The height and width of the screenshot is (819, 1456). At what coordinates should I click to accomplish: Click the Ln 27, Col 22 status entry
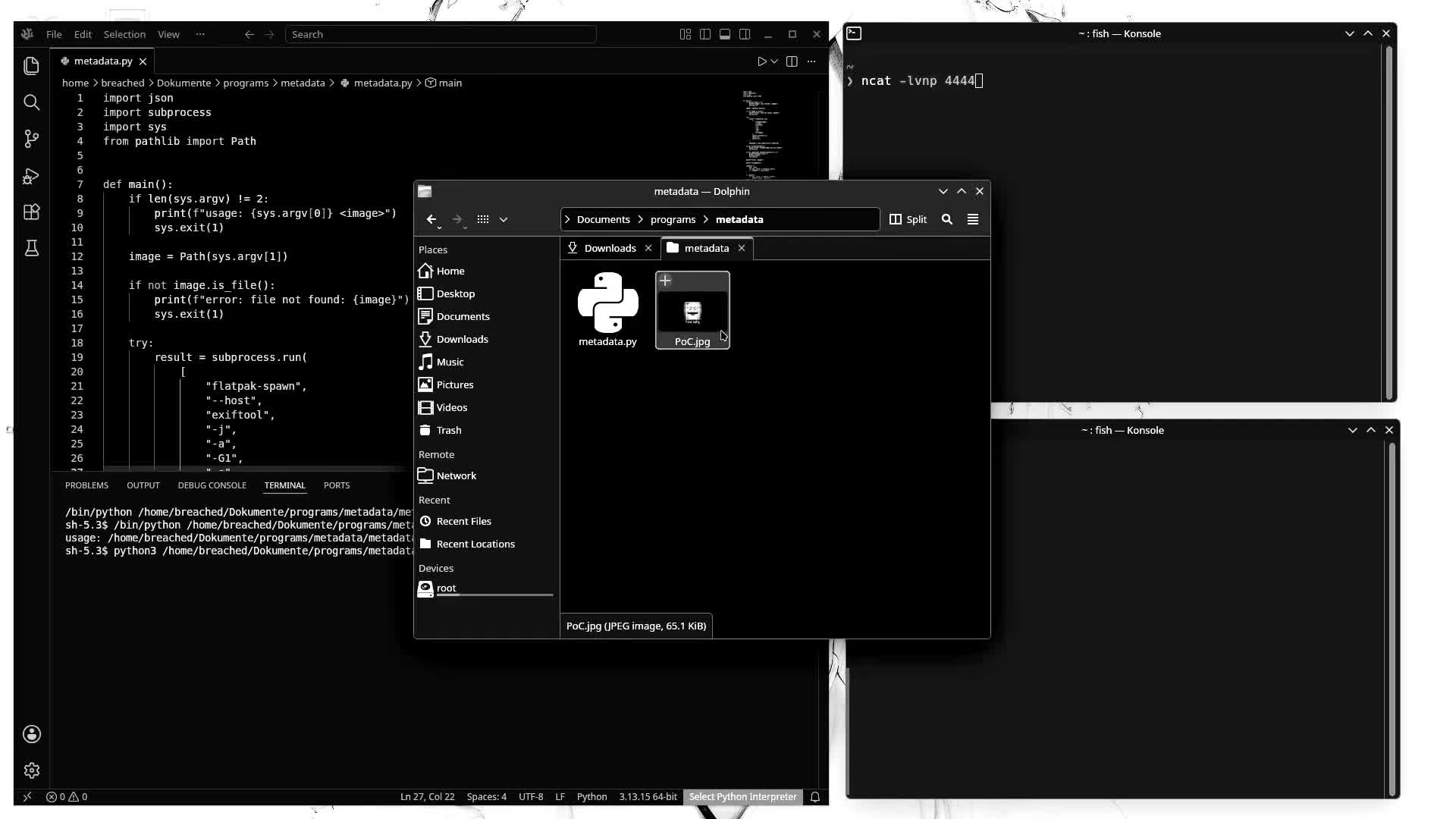(427, 797)
